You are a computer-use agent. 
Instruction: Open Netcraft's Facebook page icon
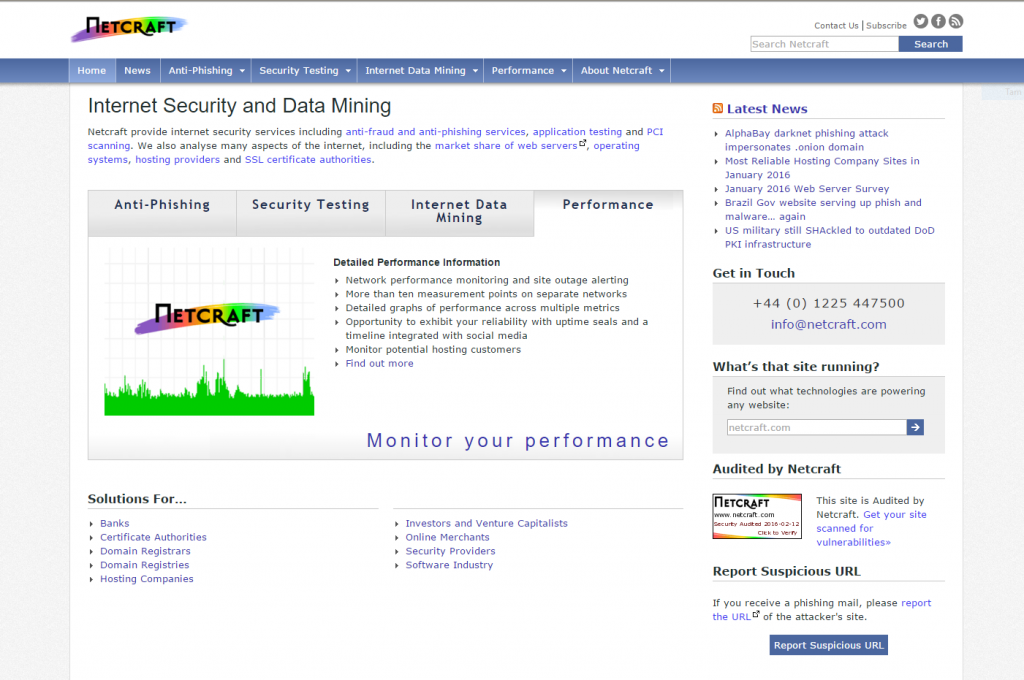tap(938, 21)
